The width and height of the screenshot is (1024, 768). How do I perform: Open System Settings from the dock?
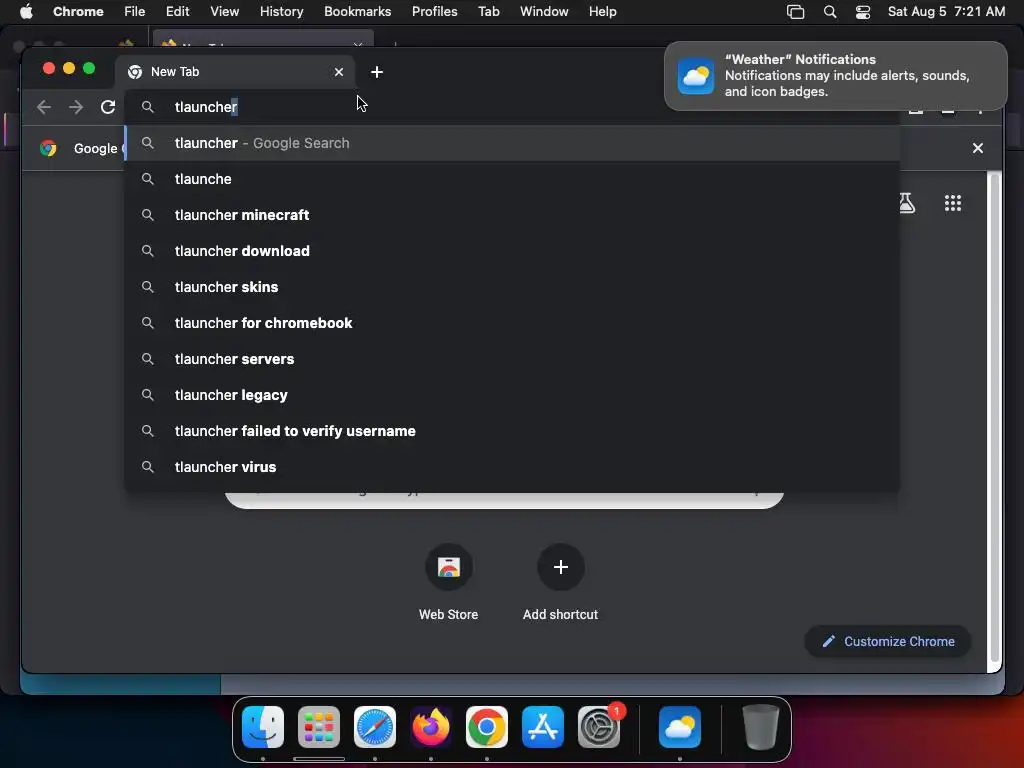[x=599, y=727]
